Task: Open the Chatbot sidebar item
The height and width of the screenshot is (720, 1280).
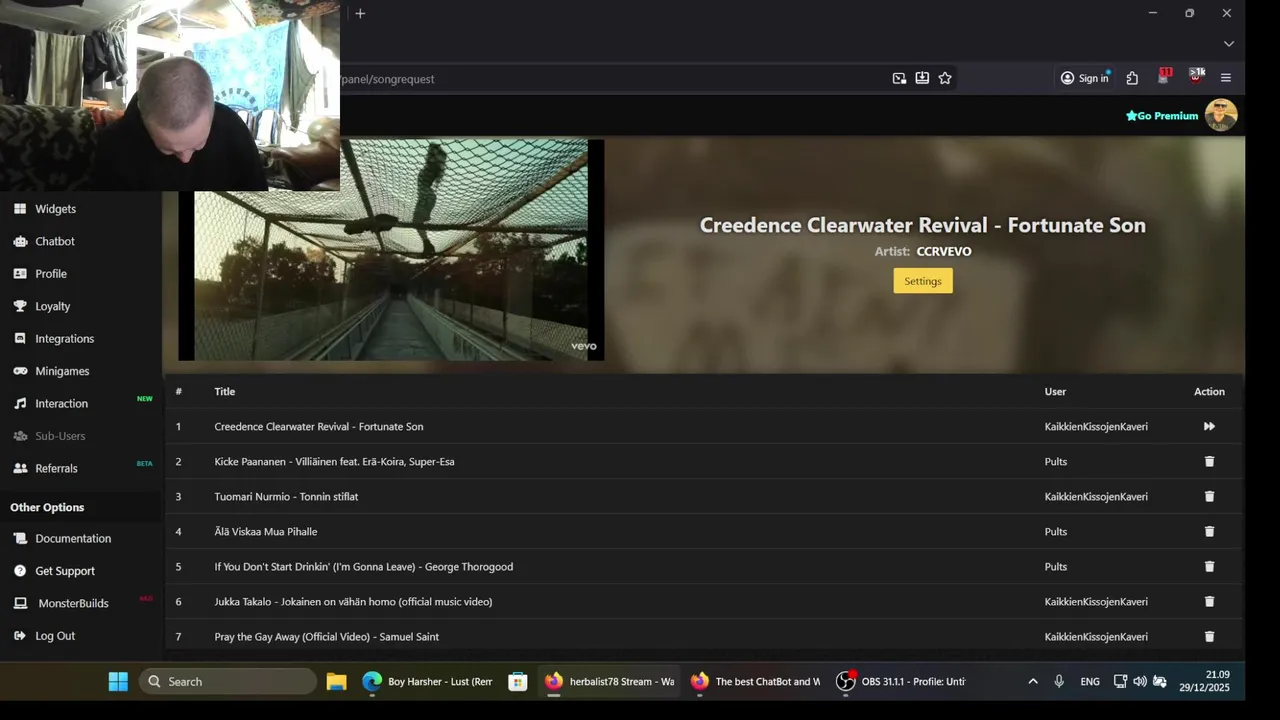Action: 55,241
